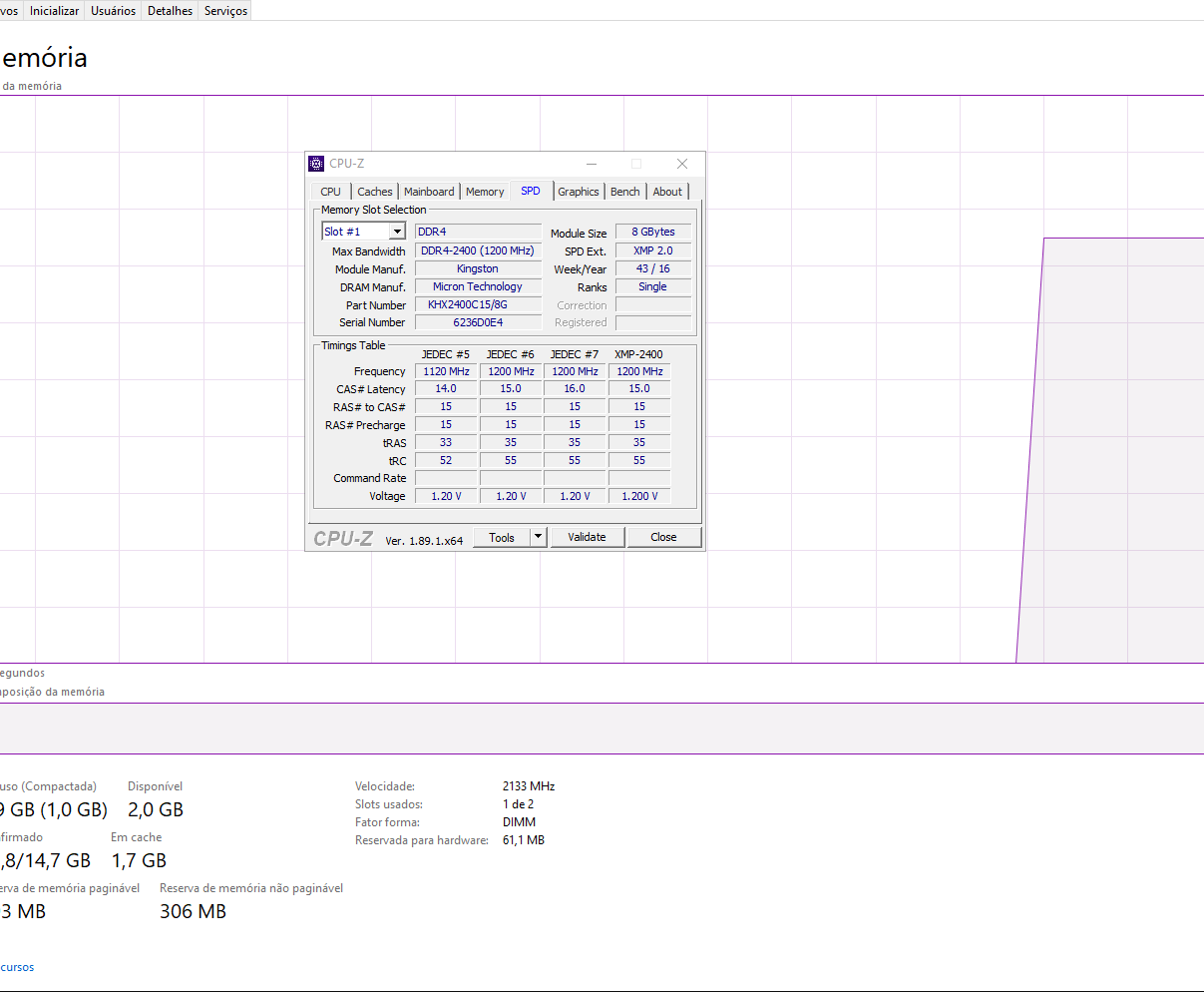
Task: Click the XMP 2.0 SPD Ext. value
Action: (653, 250)
